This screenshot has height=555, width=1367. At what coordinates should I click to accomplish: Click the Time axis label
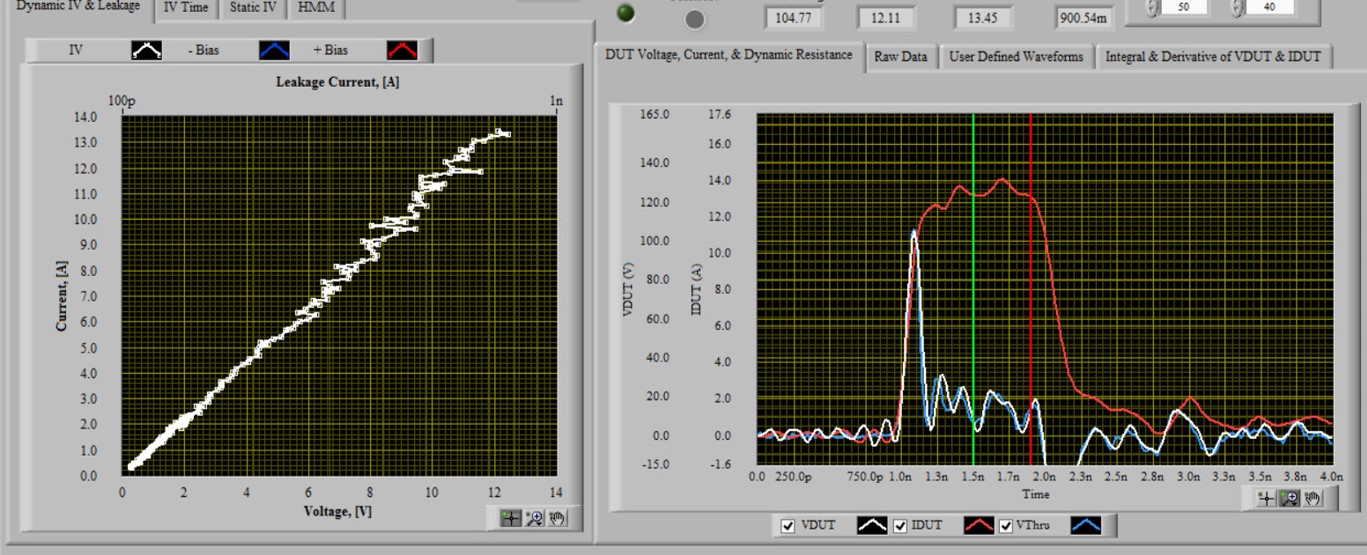point(1036,494)
